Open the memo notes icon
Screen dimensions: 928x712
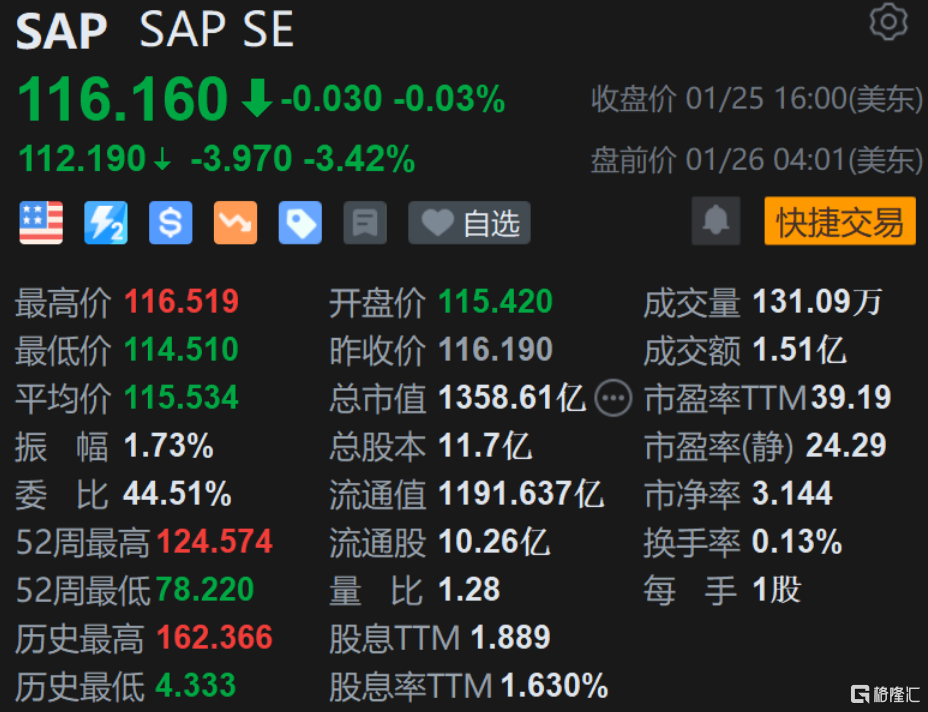click(365, 223)
